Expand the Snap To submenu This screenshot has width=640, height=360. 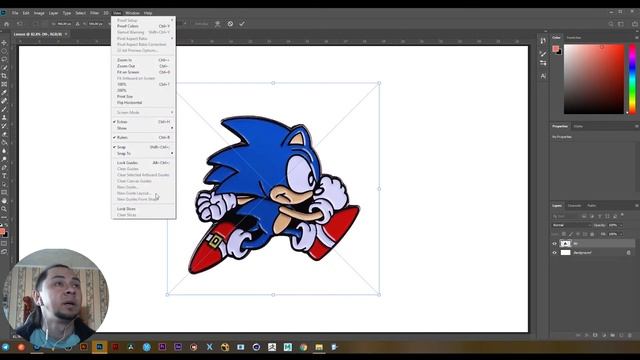pyautogui.click(x=143, y=153)
